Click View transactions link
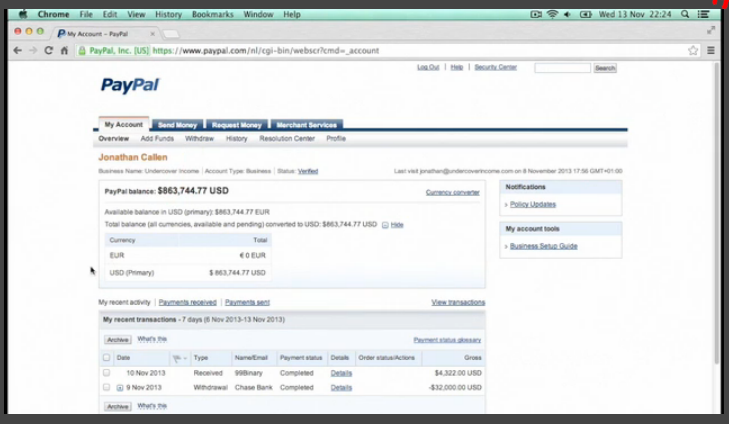730x426 pixels. (458, 303)
